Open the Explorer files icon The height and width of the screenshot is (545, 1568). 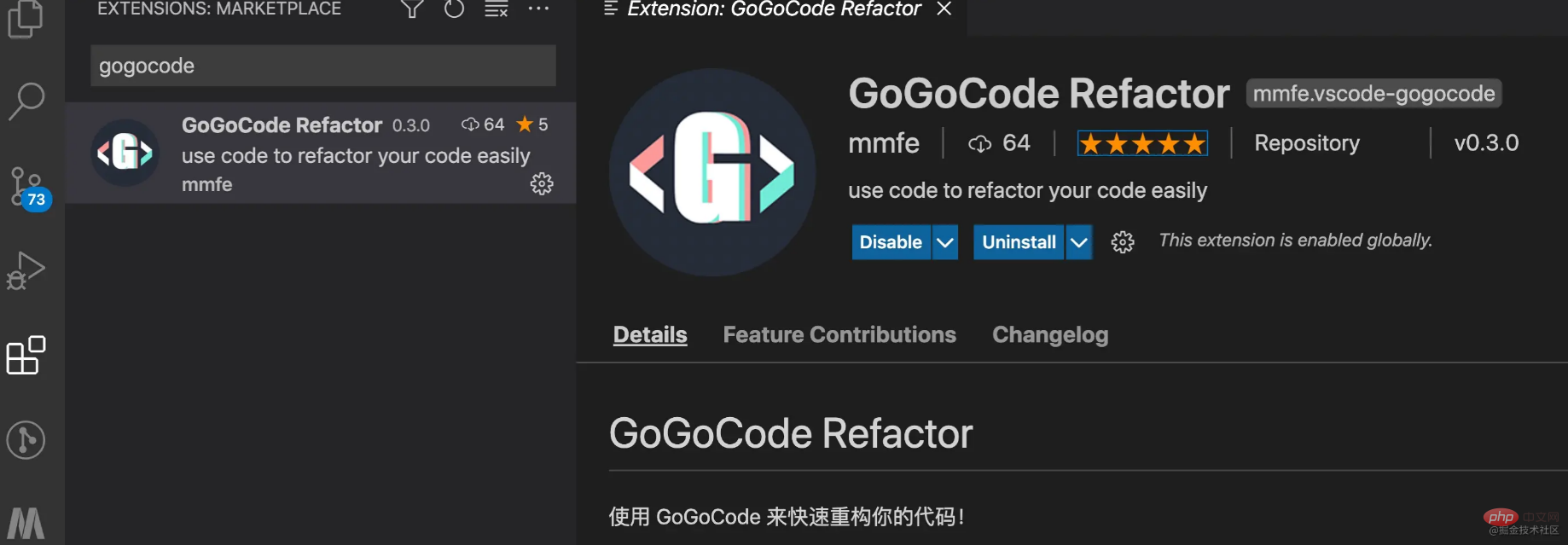coord(26,17)
